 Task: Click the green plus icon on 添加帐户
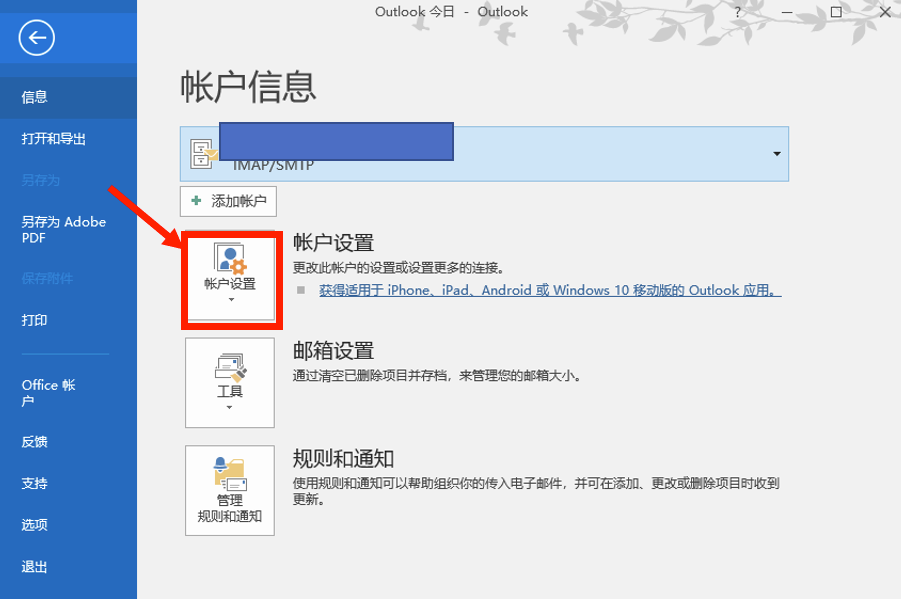coord(197,201)
